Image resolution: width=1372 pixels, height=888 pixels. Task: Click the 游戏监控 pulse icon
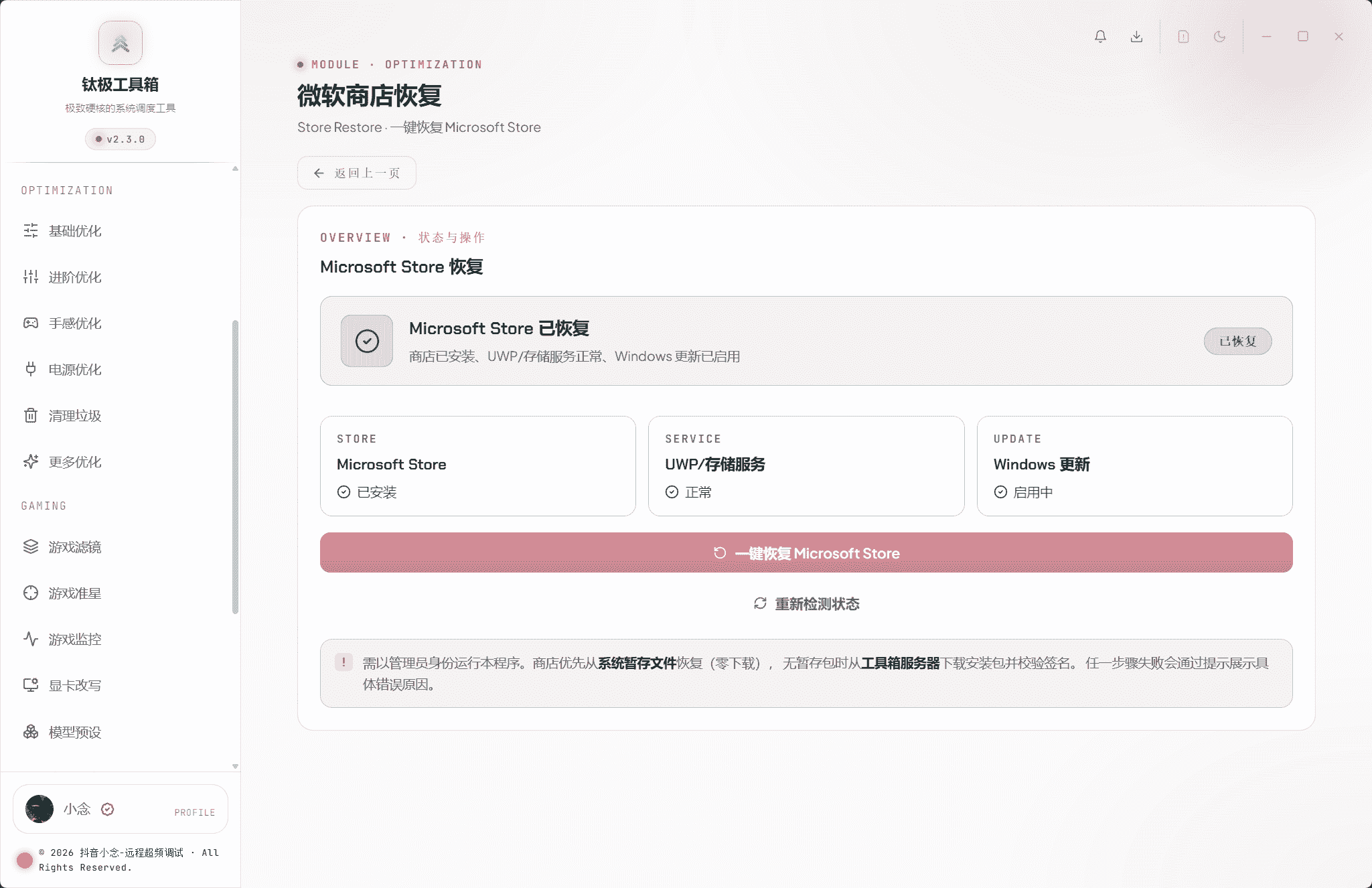pyautogui.click(x=31, y=639)
